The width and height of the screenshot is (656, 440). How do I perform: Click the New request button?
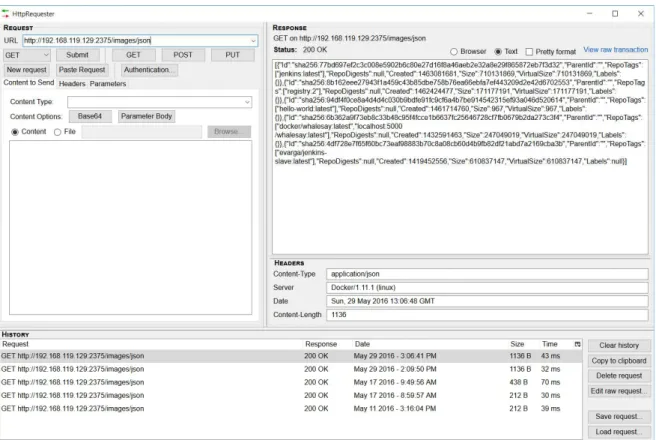click(26, 70)
